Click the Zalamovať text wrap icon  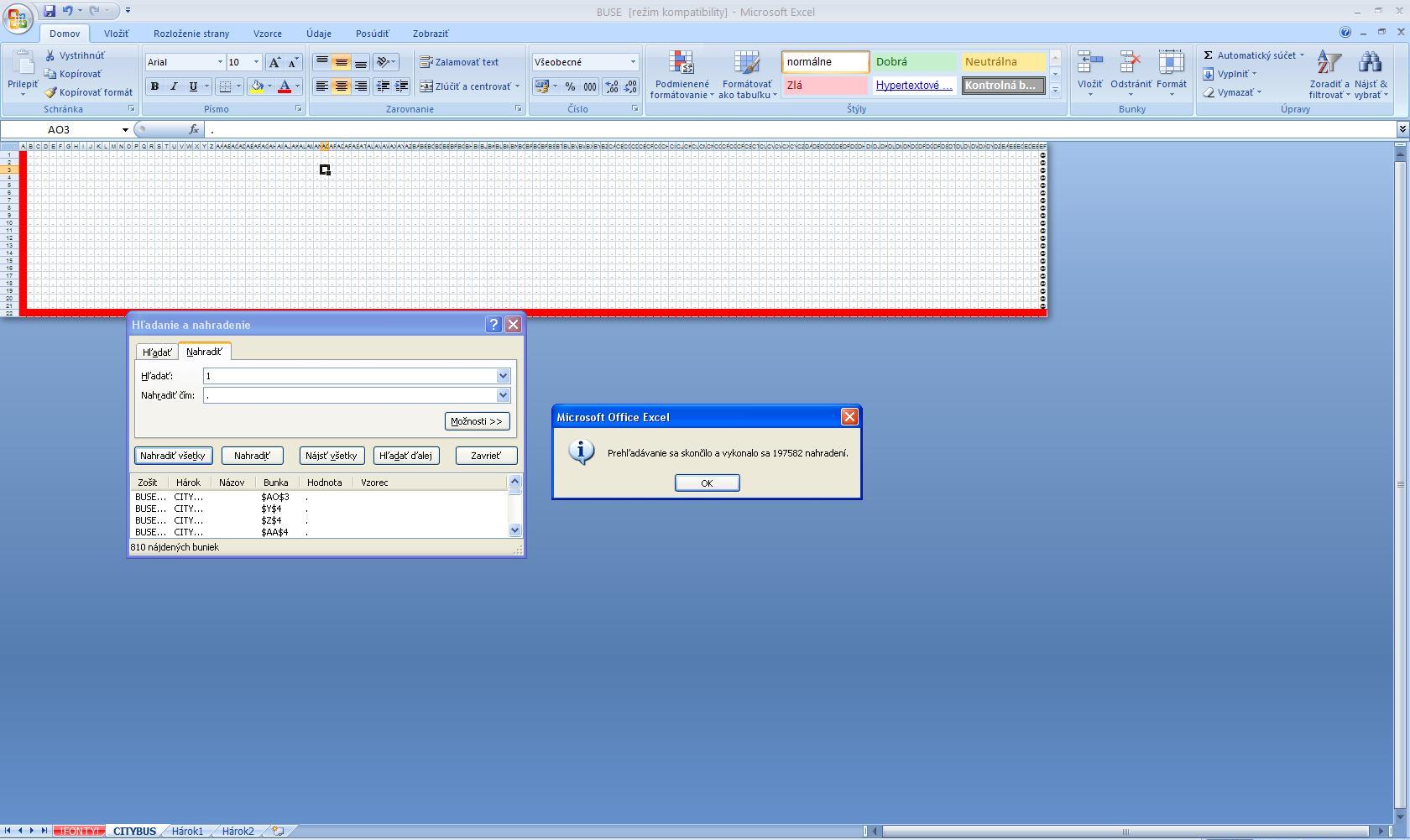(426, 62)
